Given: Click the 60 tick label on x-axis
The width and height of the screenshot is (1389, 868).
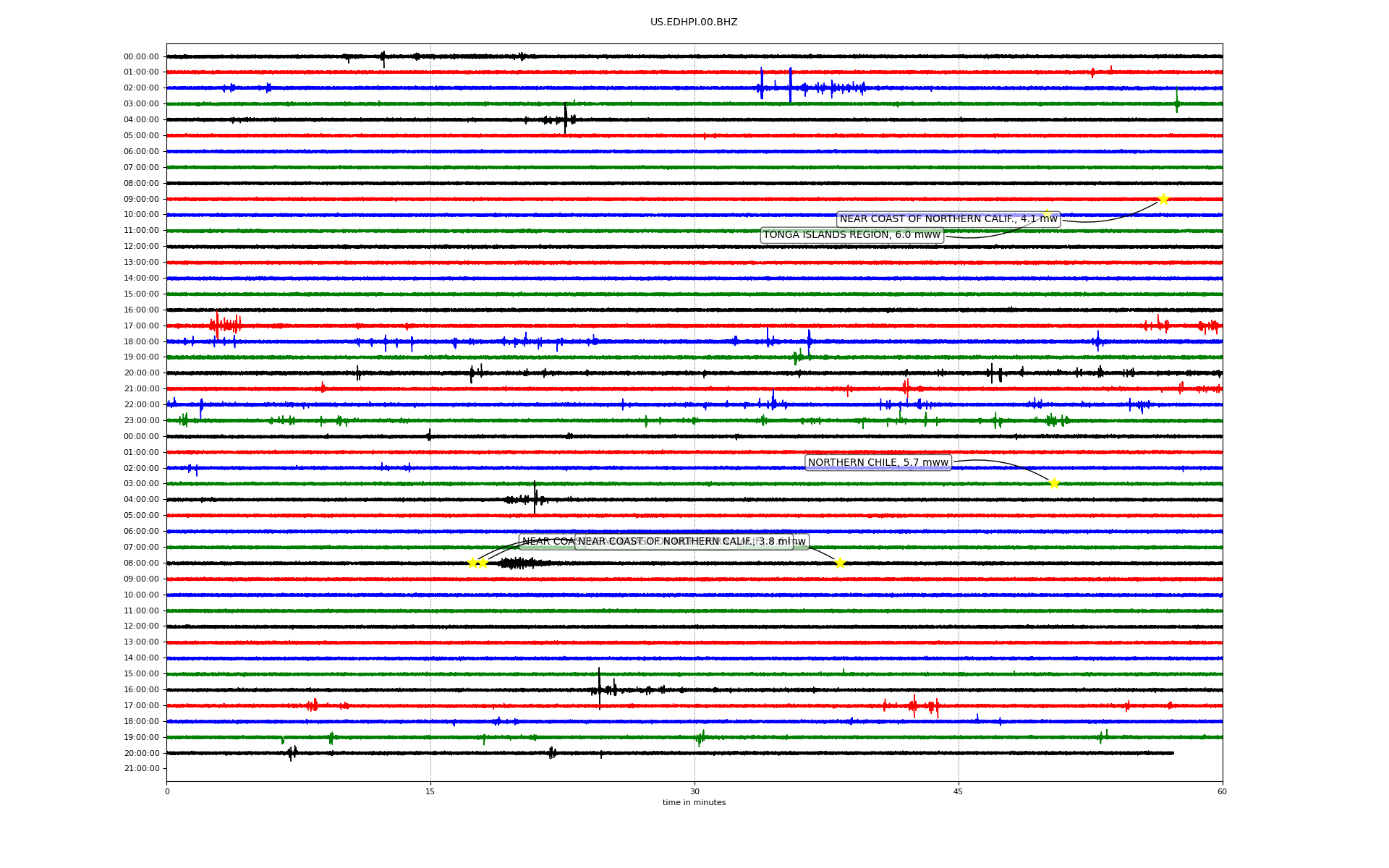Looking at the screenshot, I should (x=1222, y=791).
